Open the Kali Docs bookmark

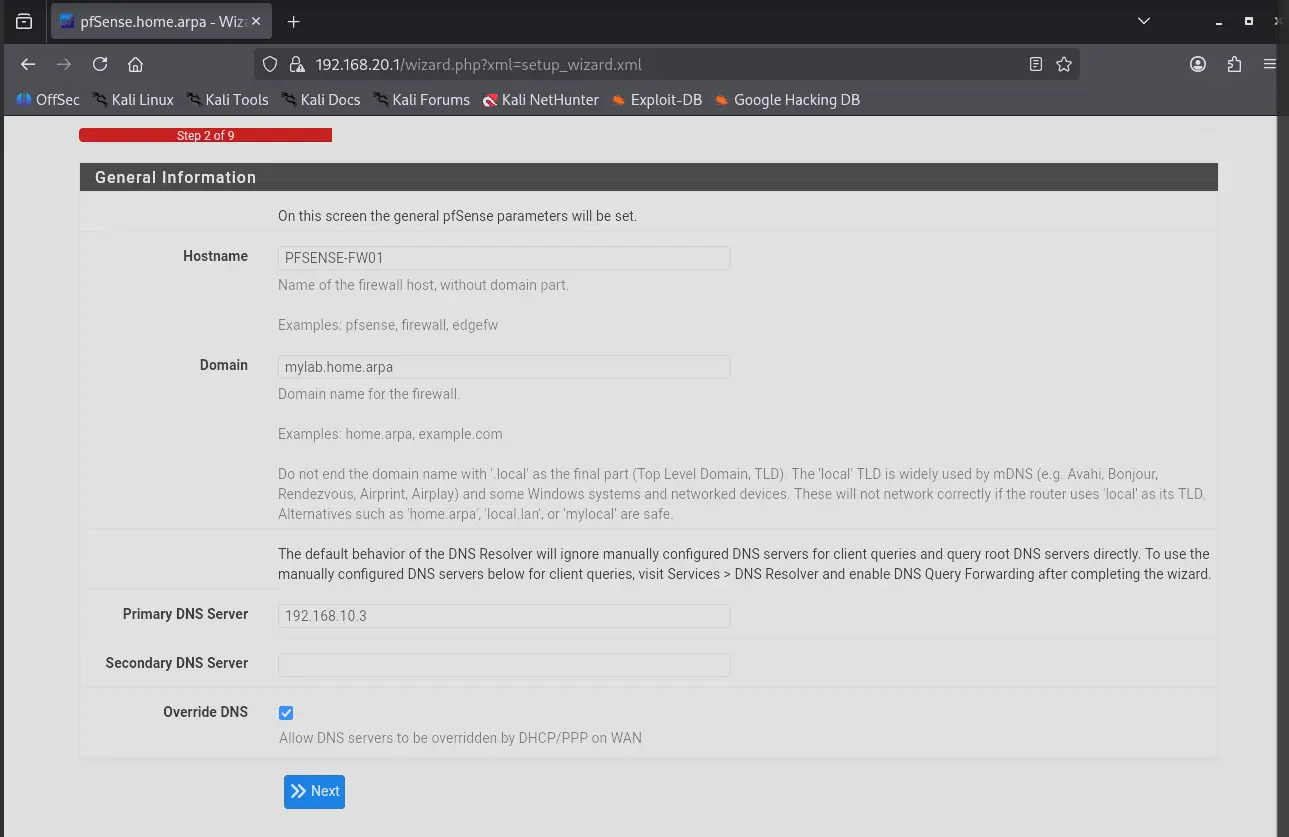click(320, 99)
